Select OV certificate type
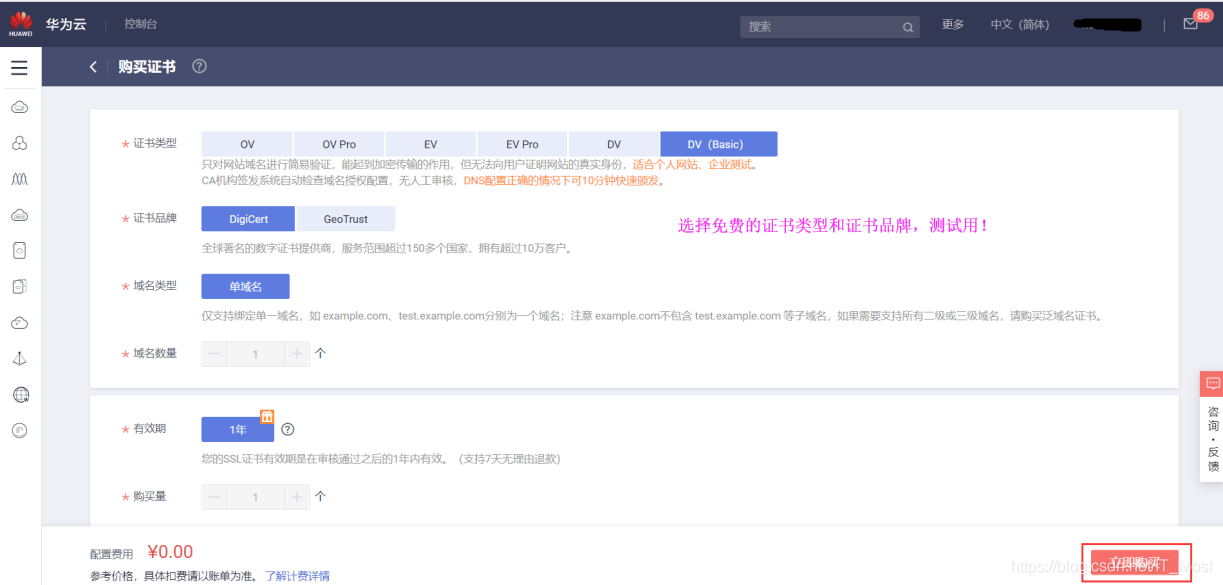1223x585 pixels. click(247, 144)
